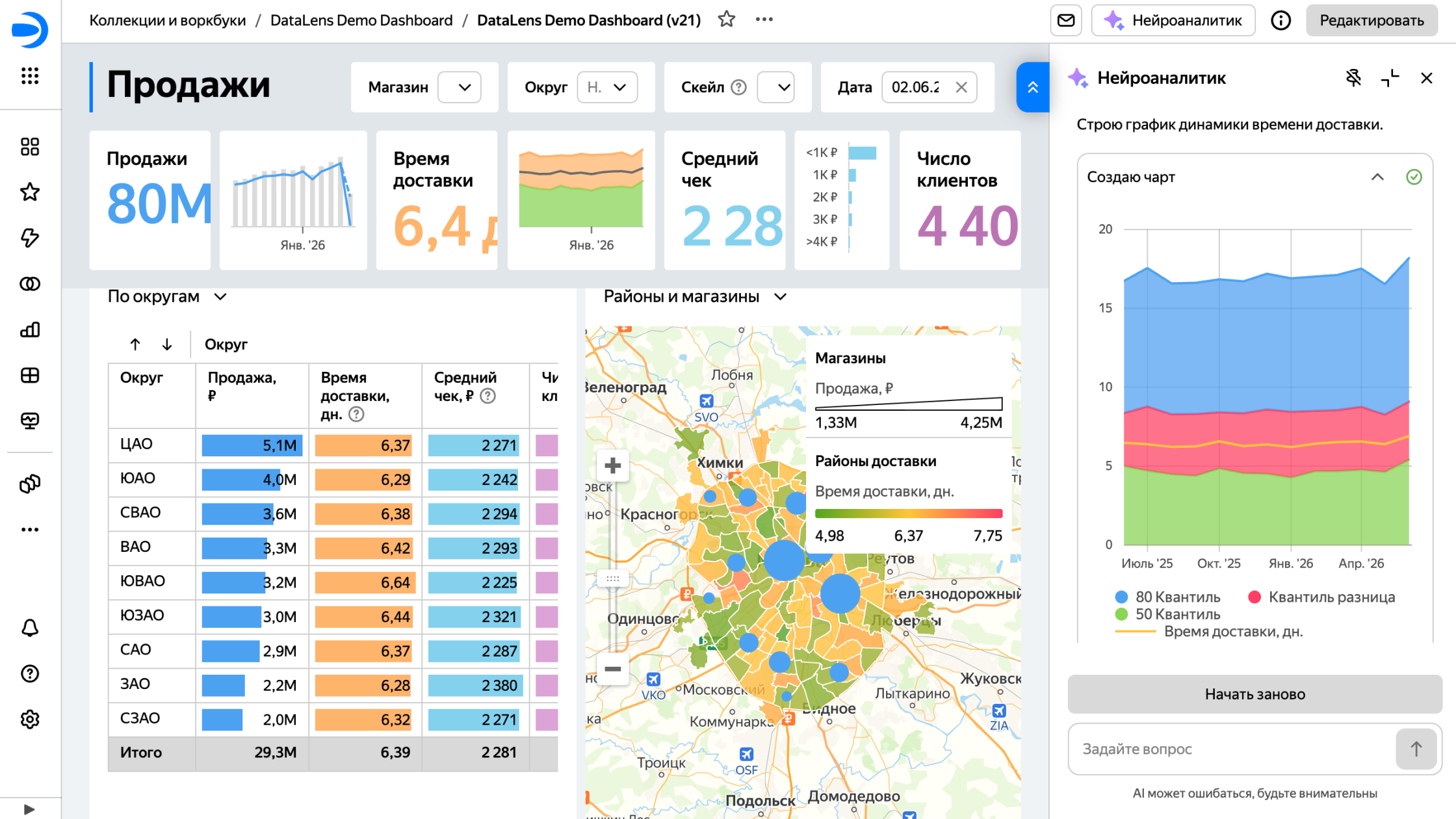Toggle 50 Квантиль legend series

(x=1167, y=614)
